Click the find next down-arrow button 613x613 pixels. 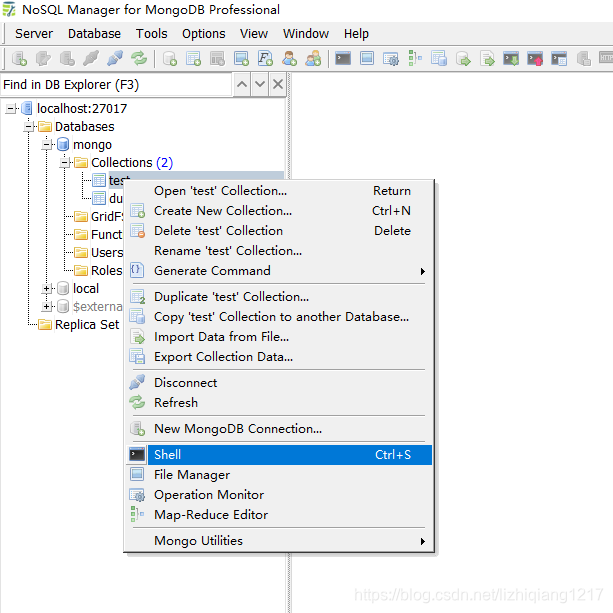pyautogui.click(x=260, y=84)
